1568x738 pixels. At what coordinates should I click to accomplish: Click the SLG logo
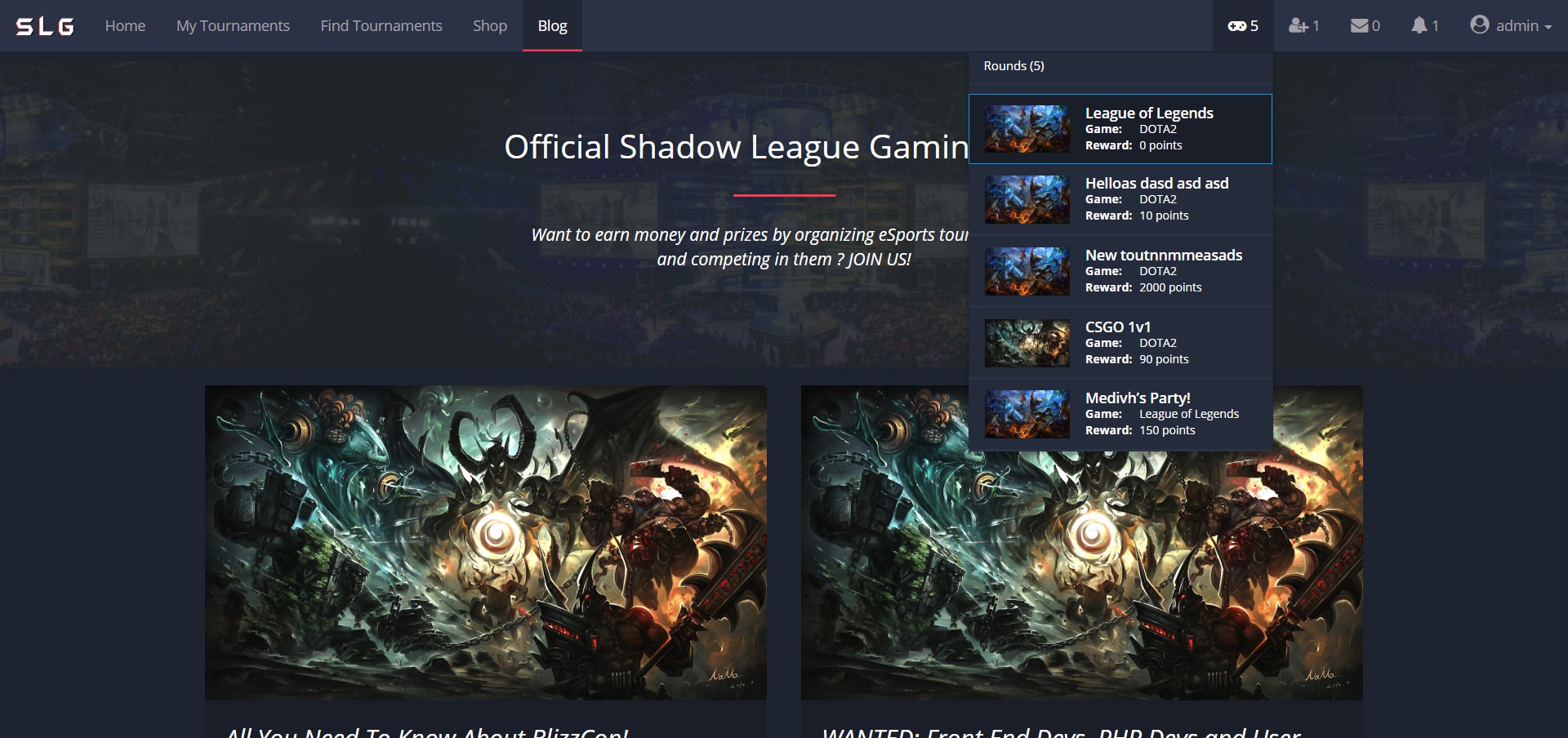(x=43, y=25)
